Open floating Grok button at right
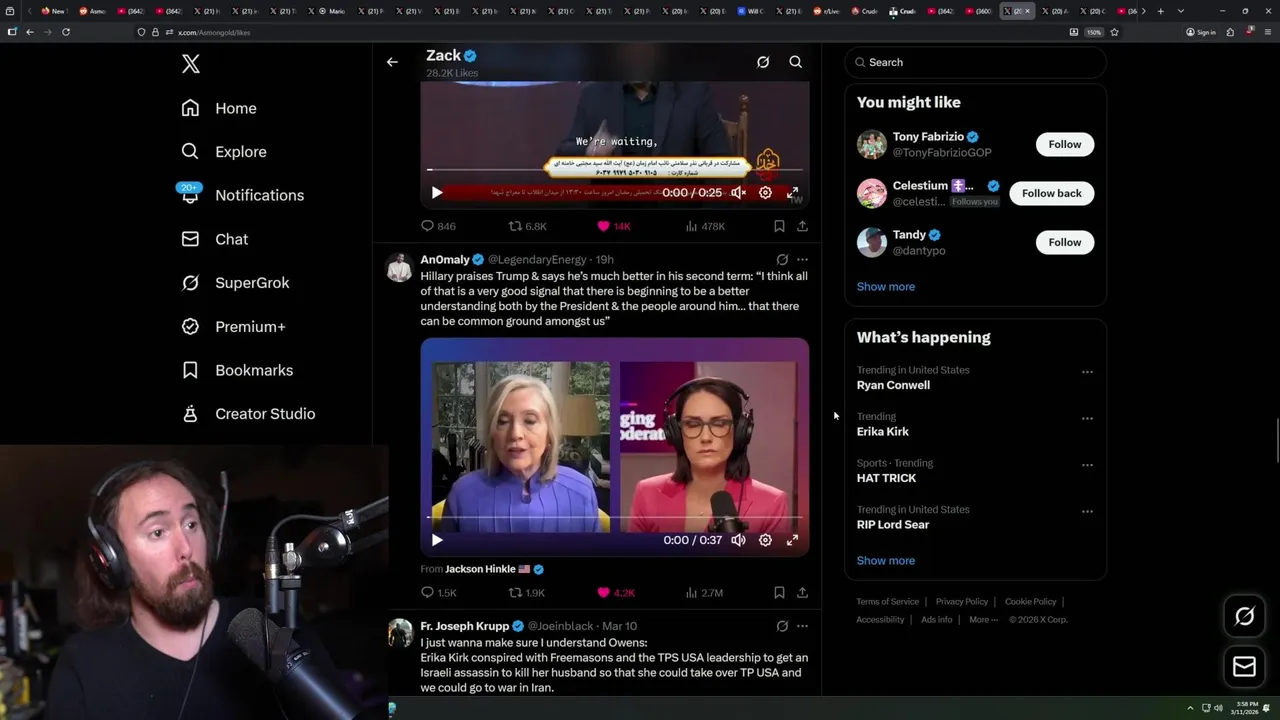Image resolution: width=1280 pixels, height=720 pixels. click(x=1244, y=617)
